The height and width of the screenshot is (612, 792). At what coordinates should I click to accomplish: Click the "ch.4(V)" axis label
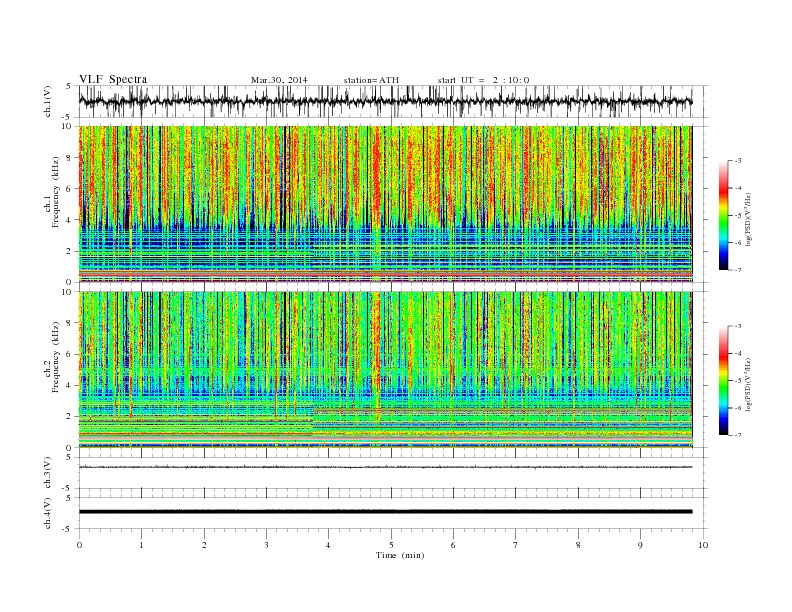pyautogui.click(x=48, y=513)
